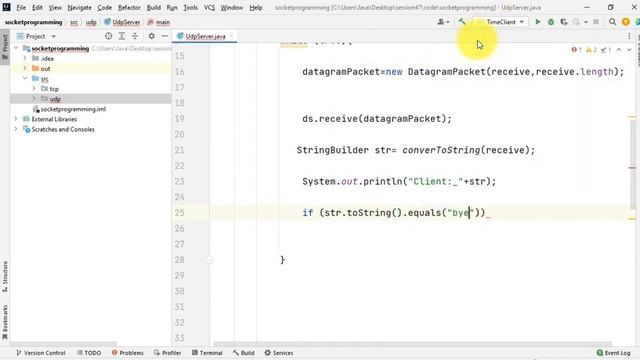Collapse all icon in Project panel
Screen dimensions: 640x360
point(135,36)
